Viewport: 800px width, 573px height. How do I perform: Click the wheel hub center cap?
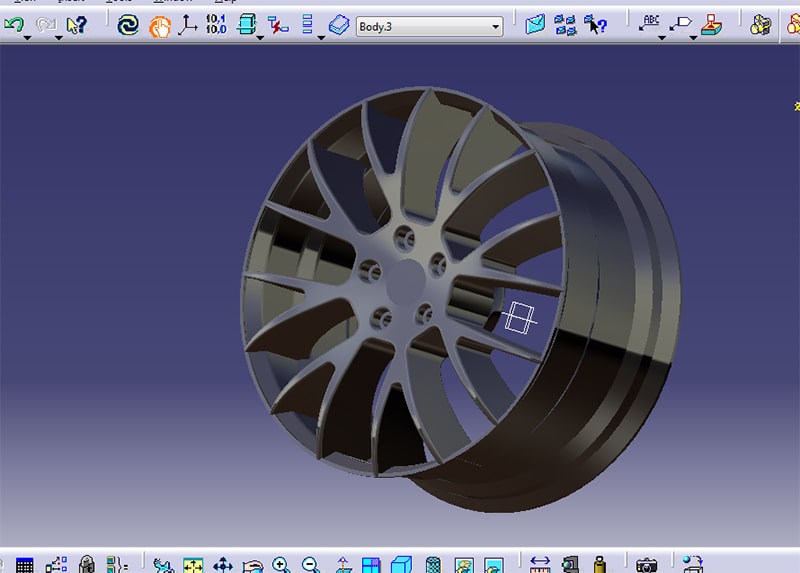click(406, 282)
